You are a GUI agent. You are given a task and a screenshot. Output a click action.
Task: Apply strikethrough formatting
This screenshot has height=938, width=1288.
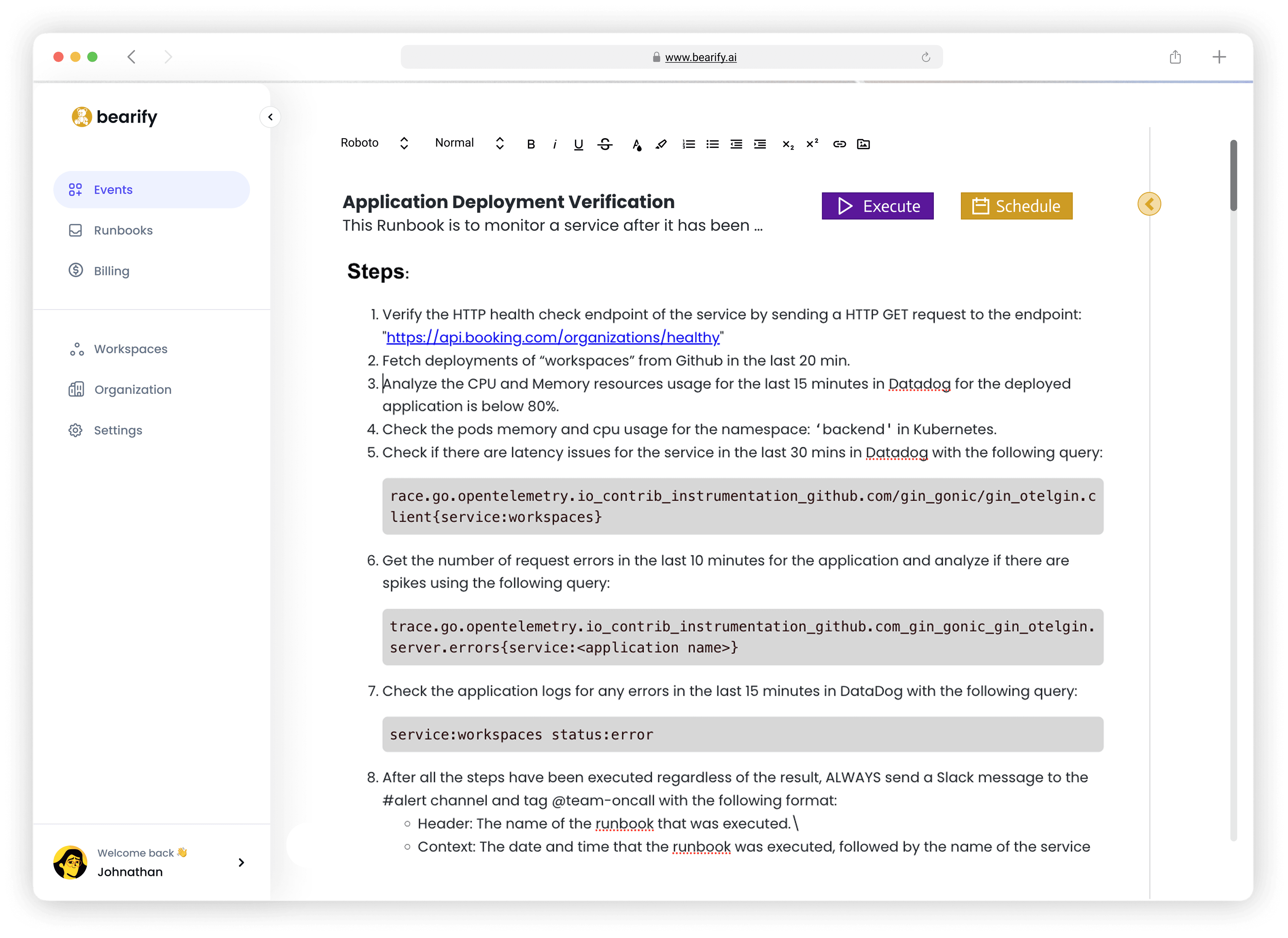coord(605,144)
